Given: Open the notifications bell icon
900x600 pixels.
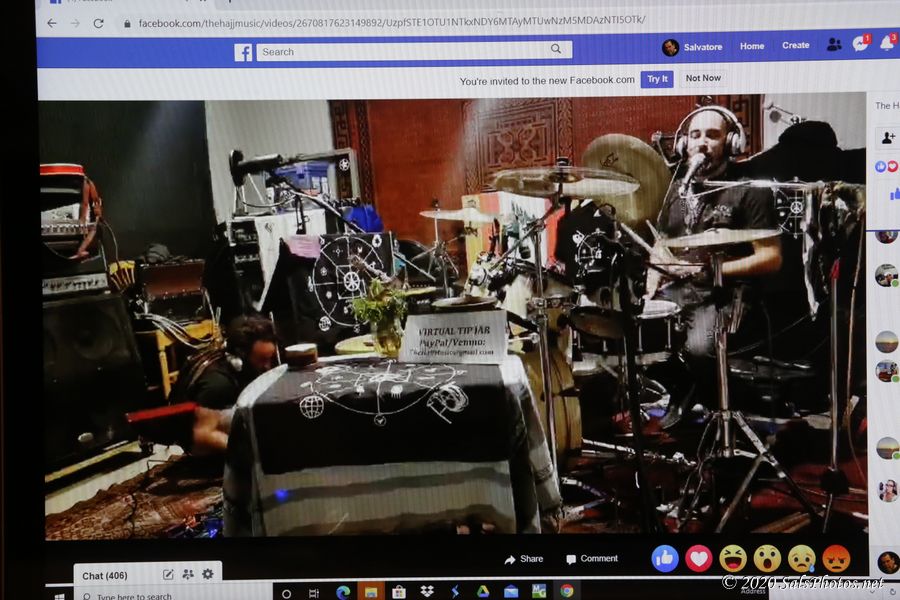Looking at the screenshot, I should [886, 43].
